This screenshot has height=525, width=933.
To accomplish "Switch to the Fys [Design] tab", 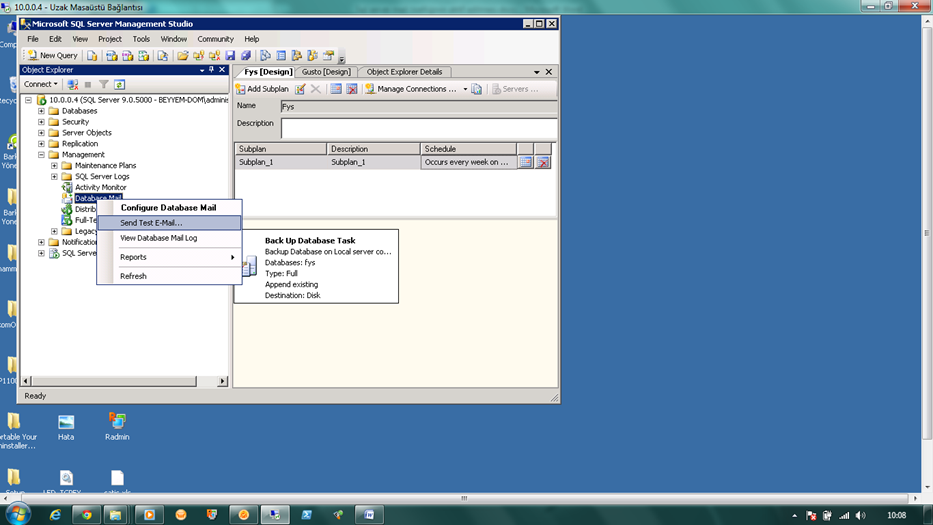I will (268, 72).
